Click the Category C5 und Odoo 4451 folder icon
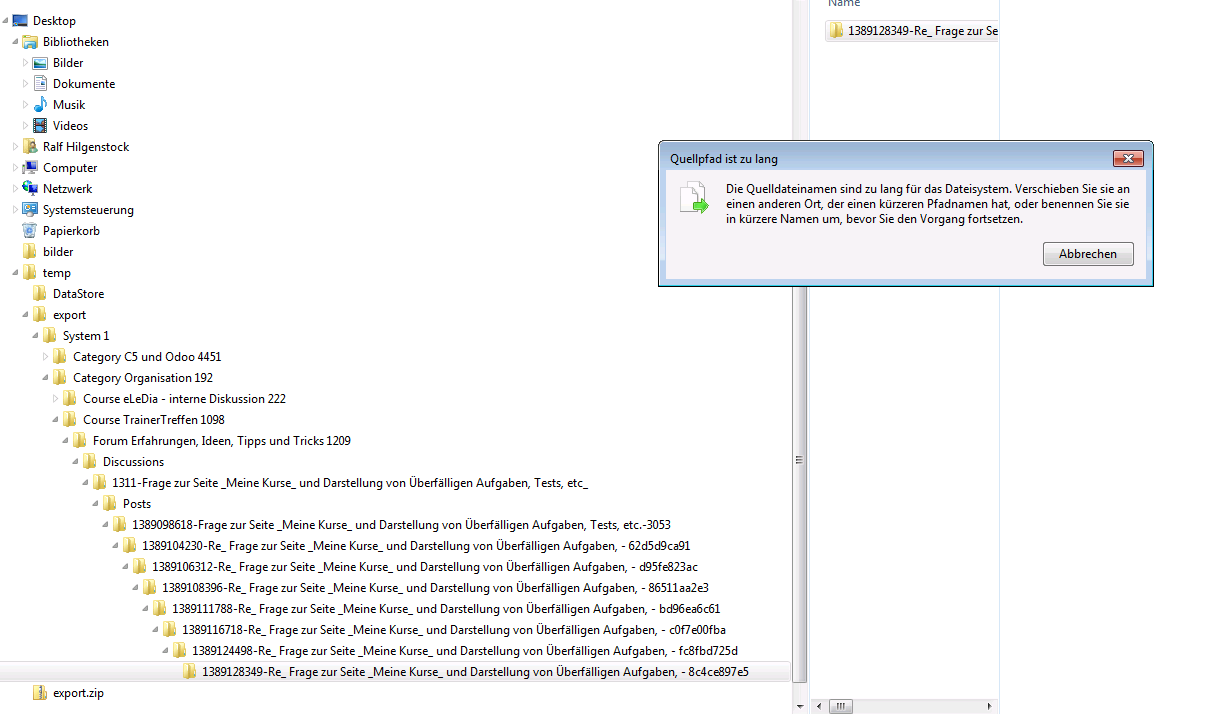Image resolution: width=1213 pixels, height=714 pixels. (x=60, y=357)
